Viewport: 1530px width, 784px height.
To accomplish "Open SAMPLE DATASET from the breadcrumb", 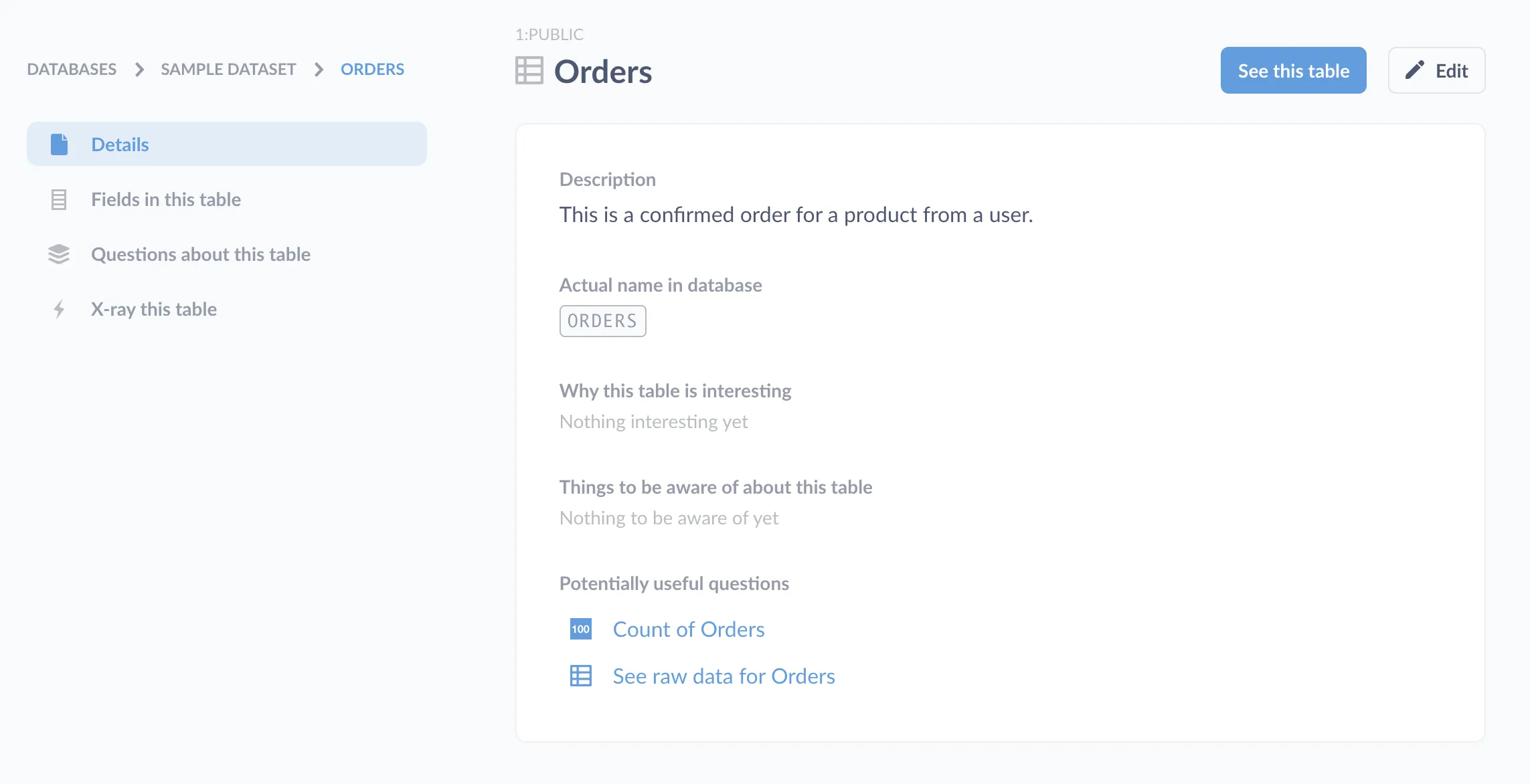I will tap(228, 68).
